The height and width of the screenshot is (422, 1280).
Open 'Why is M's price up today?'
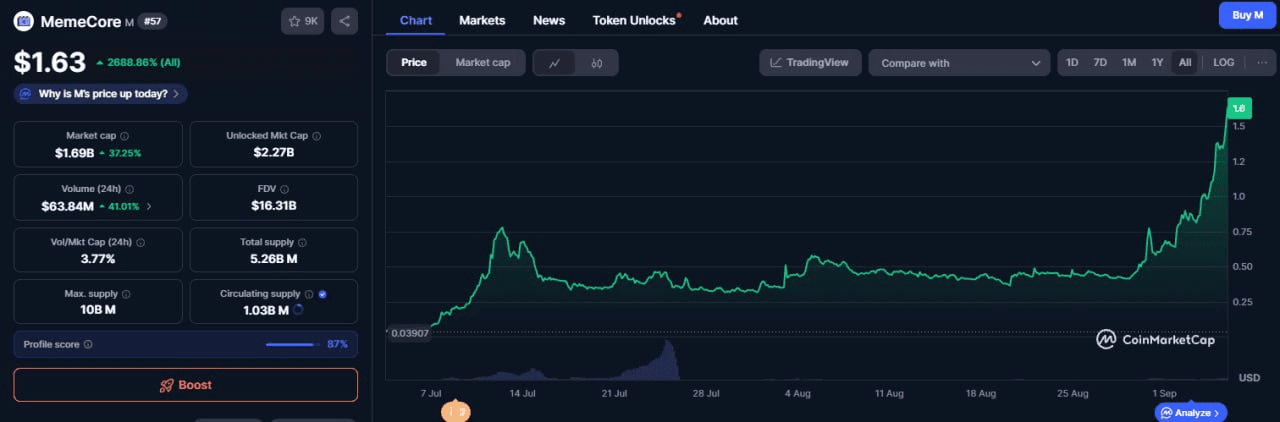pyautogui.click(x=100, y=93)
